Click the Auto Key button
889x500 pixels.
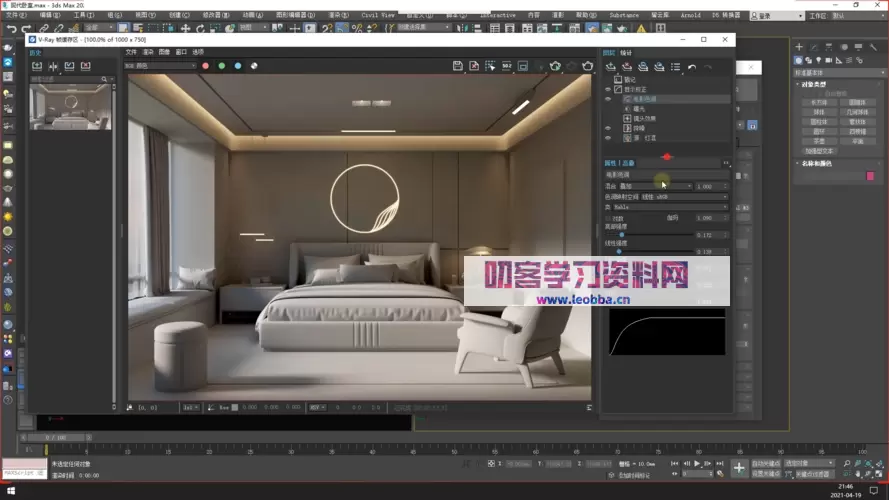coord(766,463)
